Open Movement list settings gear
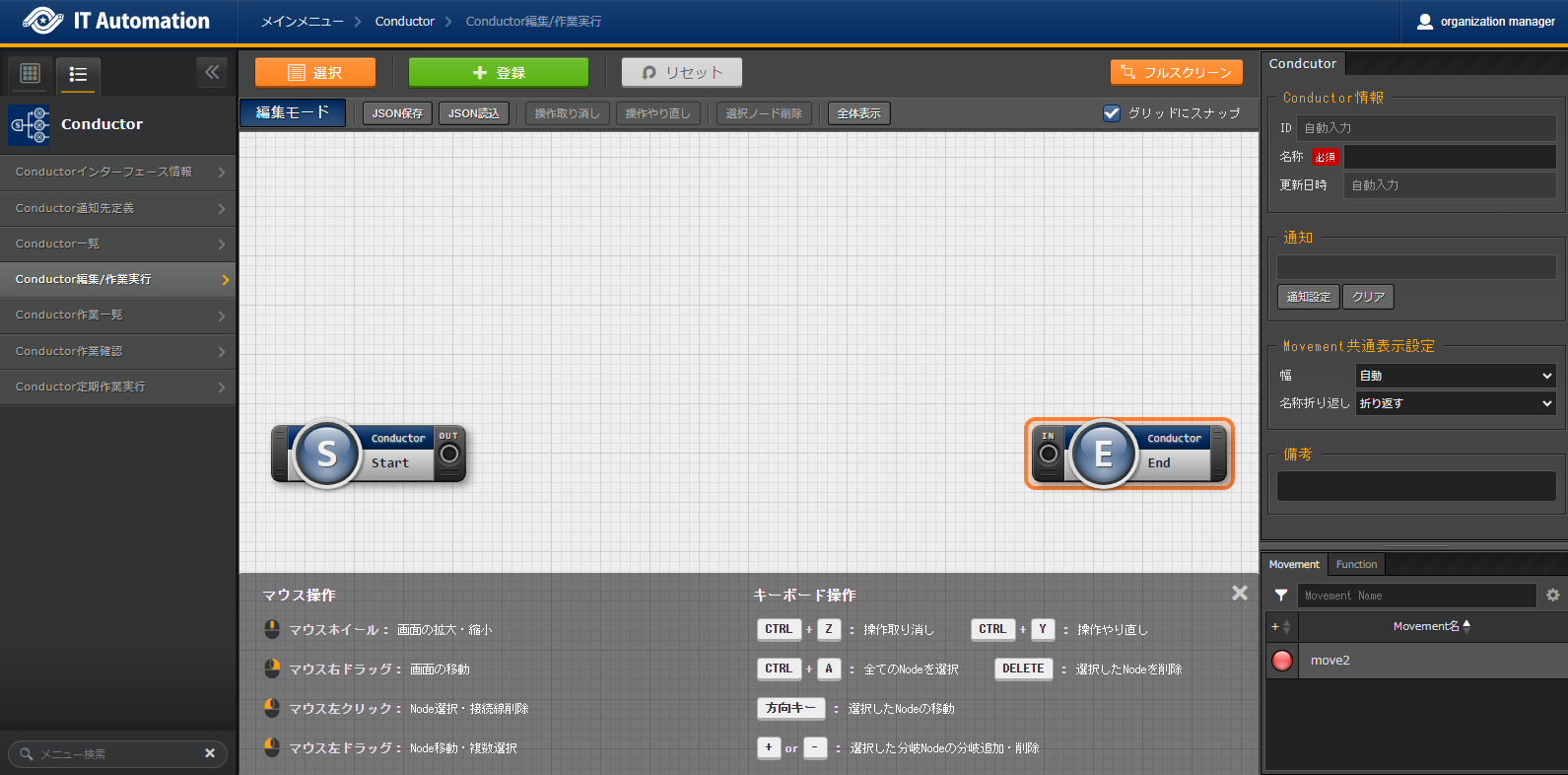This screenshot has width=1568, height=775. (x=1552, y=596)
